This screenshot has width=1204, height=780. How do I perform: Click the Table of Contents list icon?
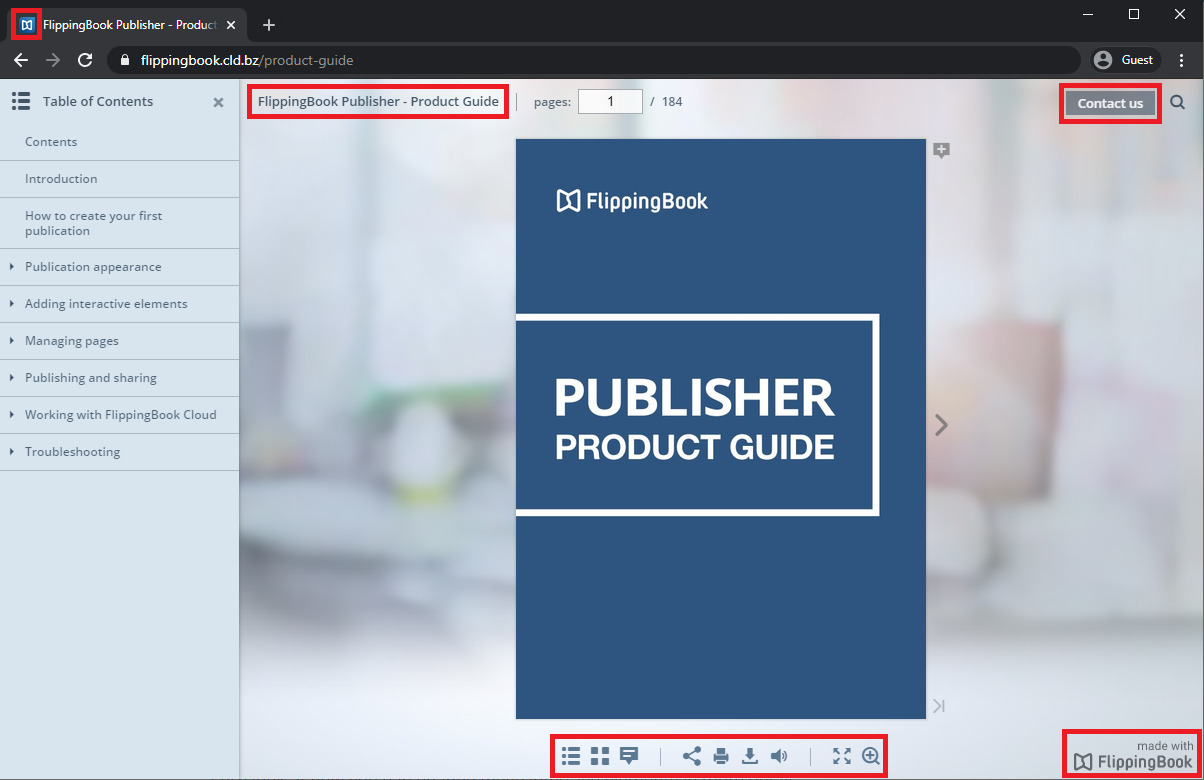[x=21, y=101]
